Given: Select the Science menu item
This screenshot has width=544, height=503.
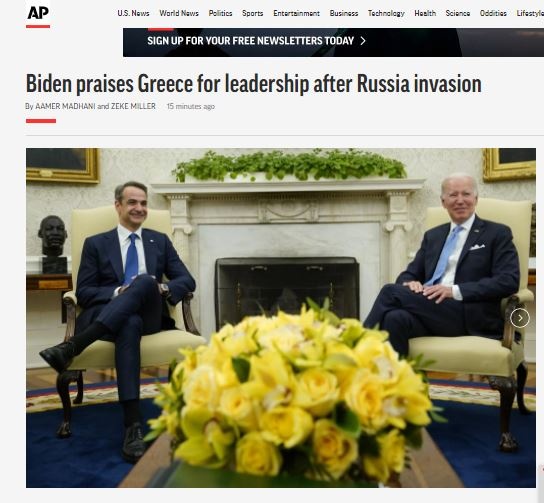Looking at the screenshot, I should click(458, 13).
